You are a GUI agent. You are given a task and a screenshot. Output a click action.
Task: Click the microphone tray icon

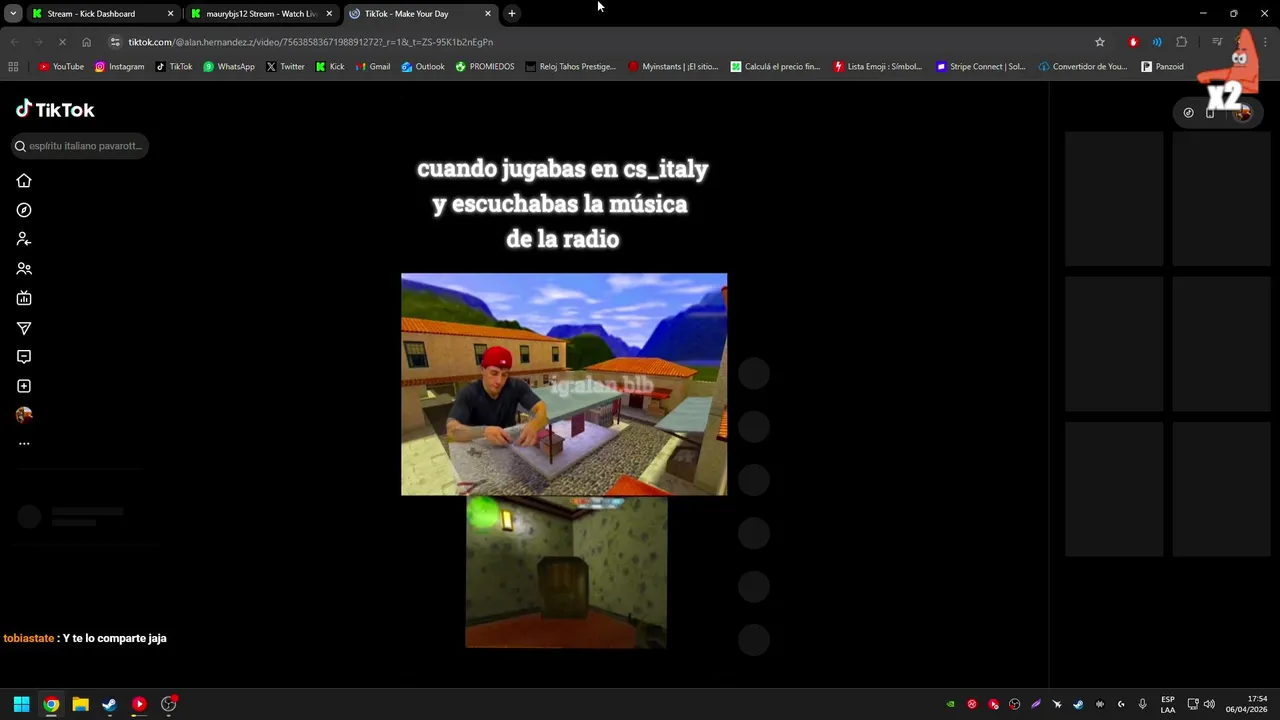tap(1142, 704)
